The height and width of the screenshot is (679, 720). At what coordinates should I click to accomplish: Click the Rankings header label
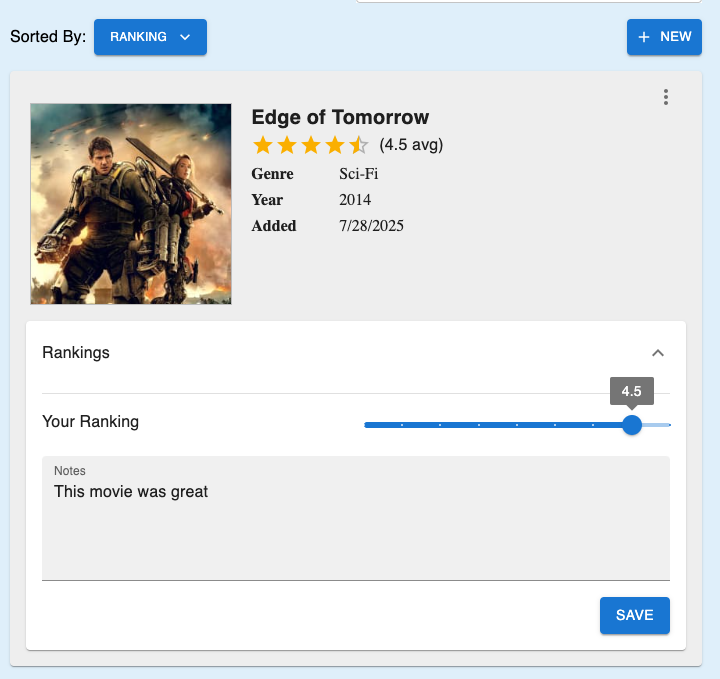coord(76,353)
